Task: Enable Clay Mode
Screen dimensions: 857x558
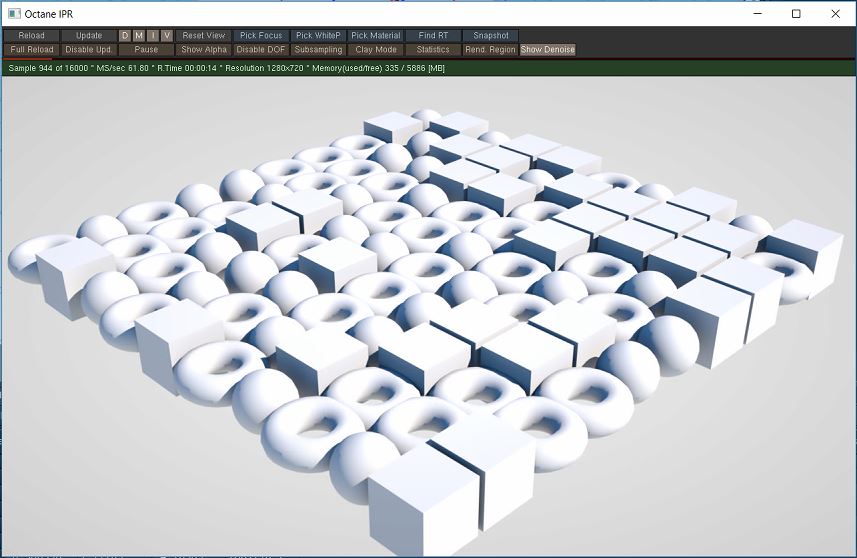Action: click(x=376, y=50)
